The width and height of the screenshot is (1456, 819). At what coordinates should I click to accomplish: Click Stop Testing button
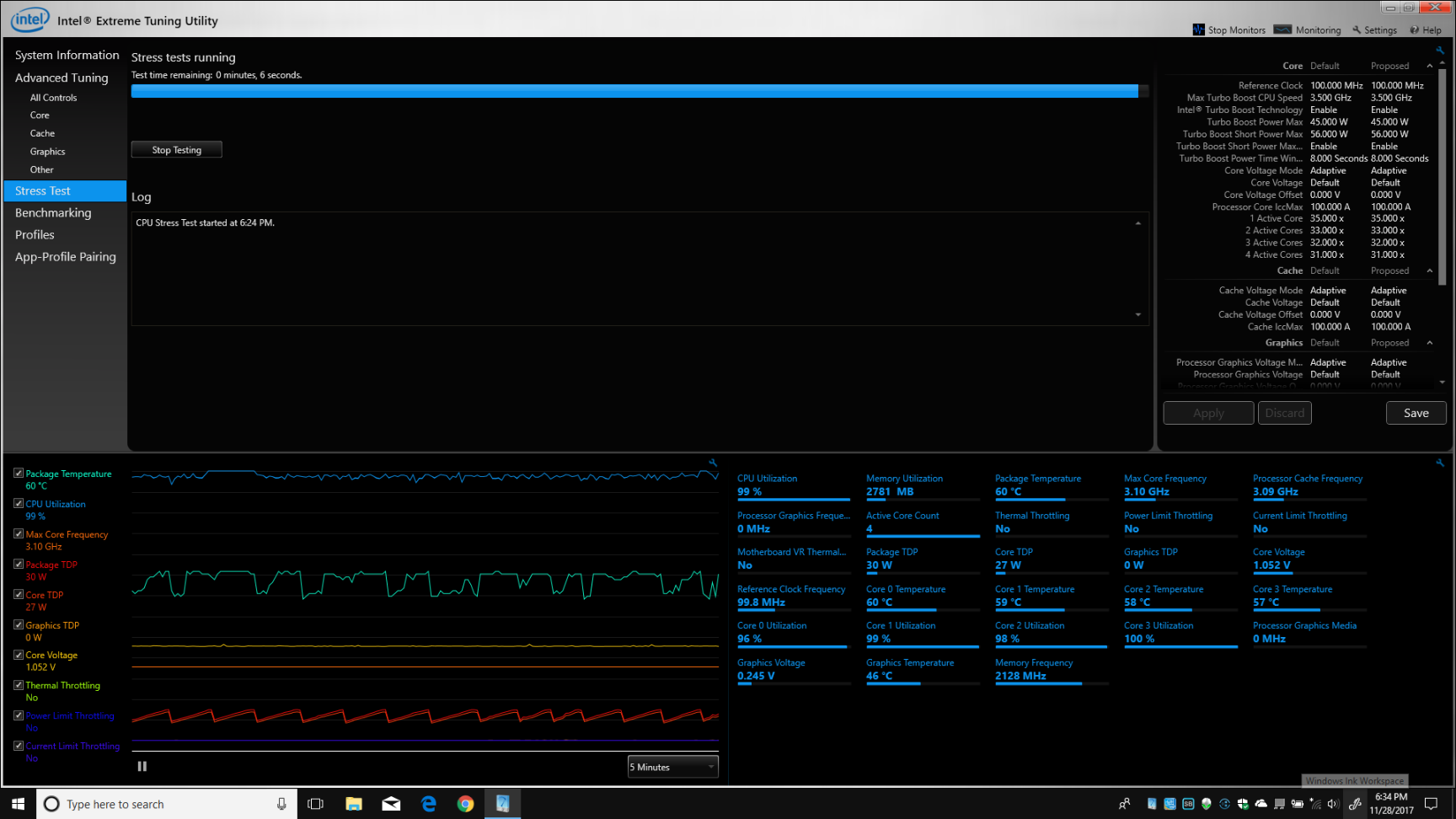click(176, 150)
